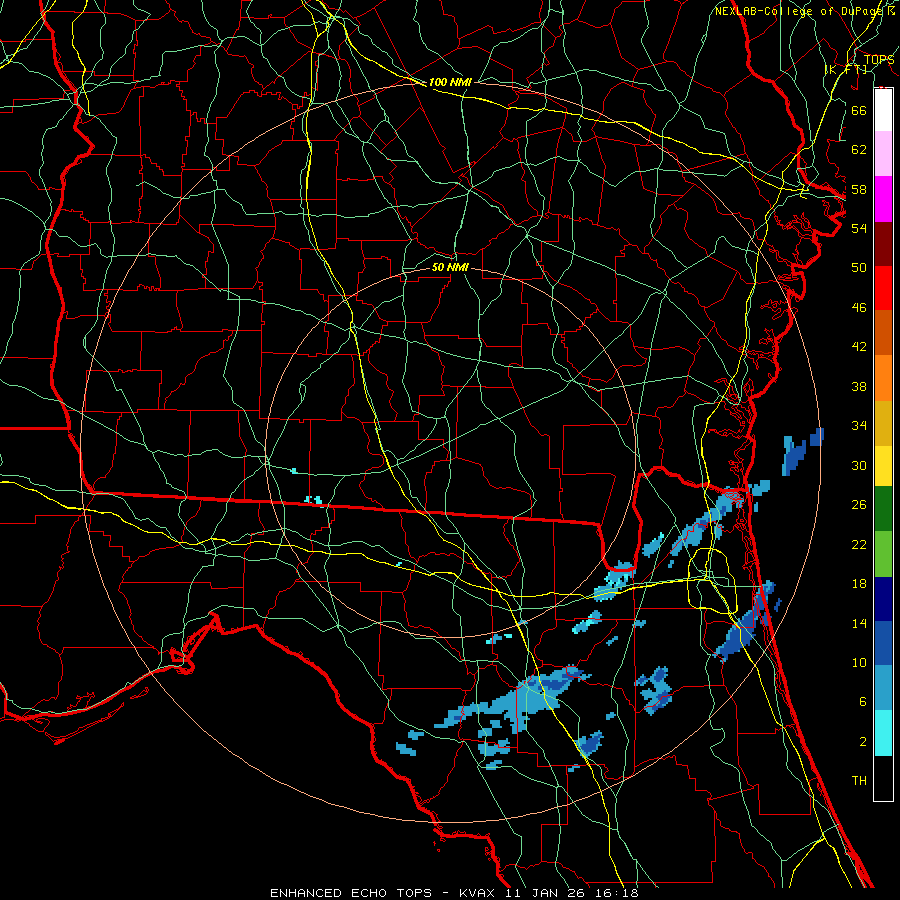900x900 pixels.
Task: Click the 'TH' threshold legend label
Action: coord(859,781)
